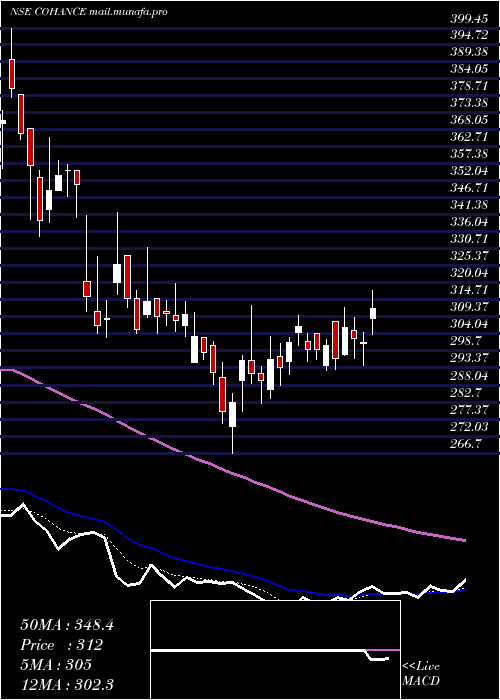The width and height of the screenshot is (500, 700).
Task: Click the NSE COHANCE mail.munafa.pro title text
Action: click(89, 12)
